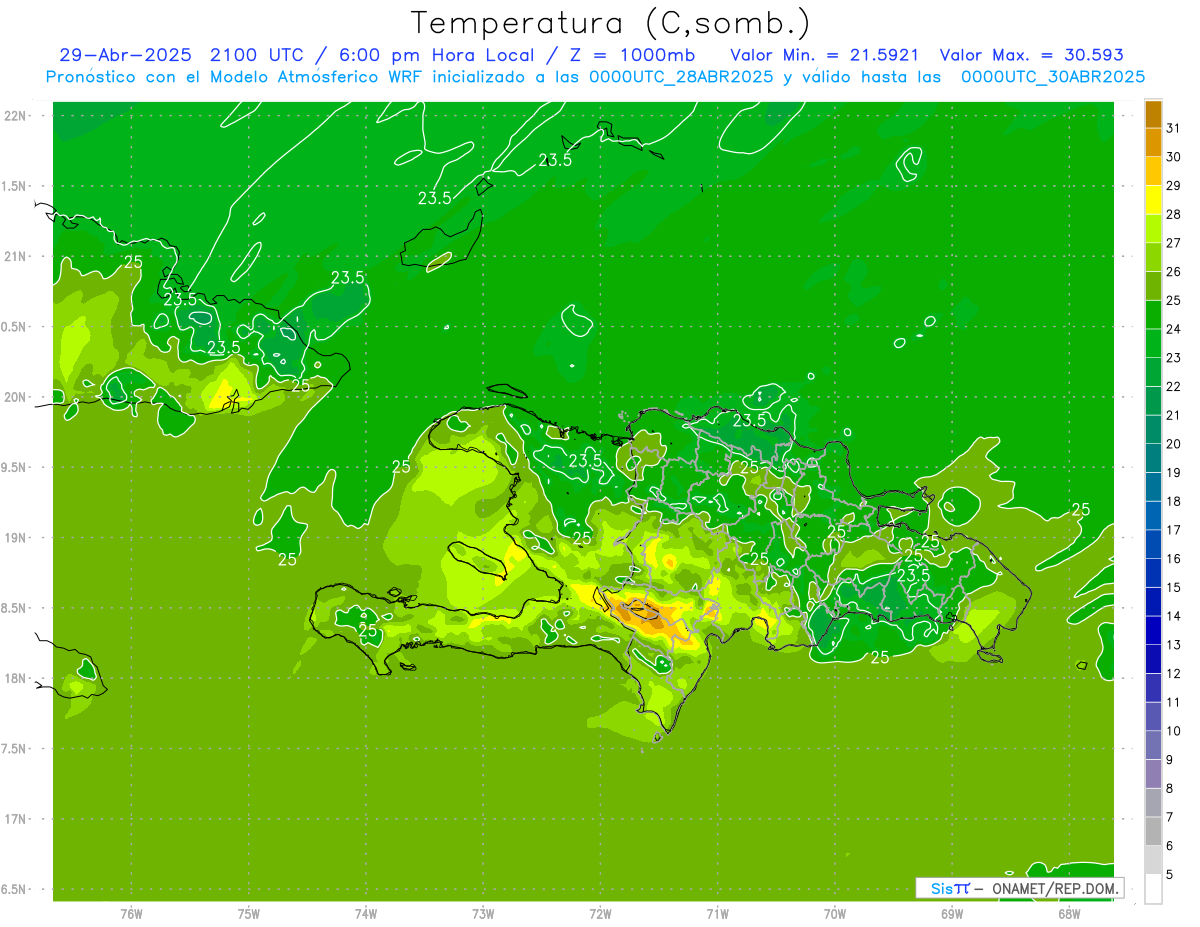Click the "76W" longitude label
This screenshot has width=1200, height=927.
click(x=131, y=914)
